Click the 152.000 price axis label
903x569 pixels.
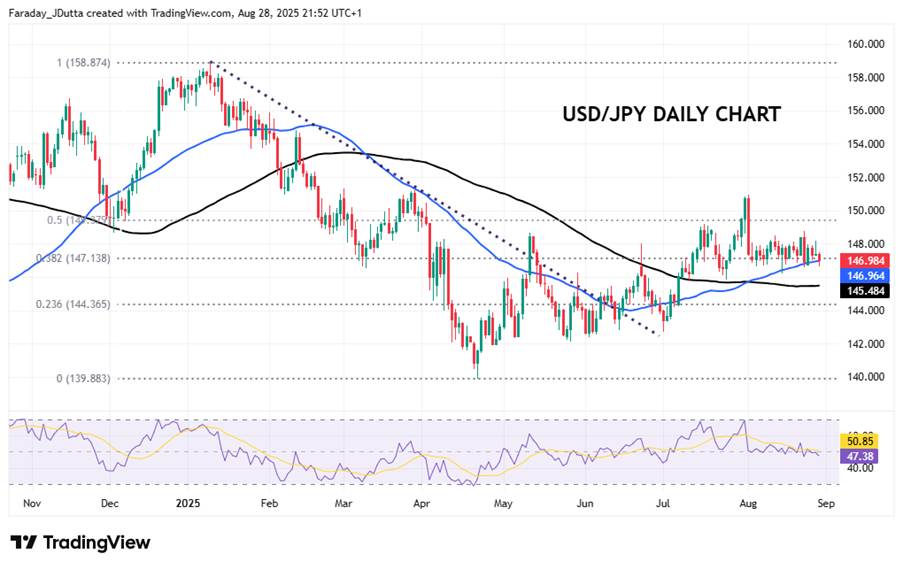click(867, 177)
